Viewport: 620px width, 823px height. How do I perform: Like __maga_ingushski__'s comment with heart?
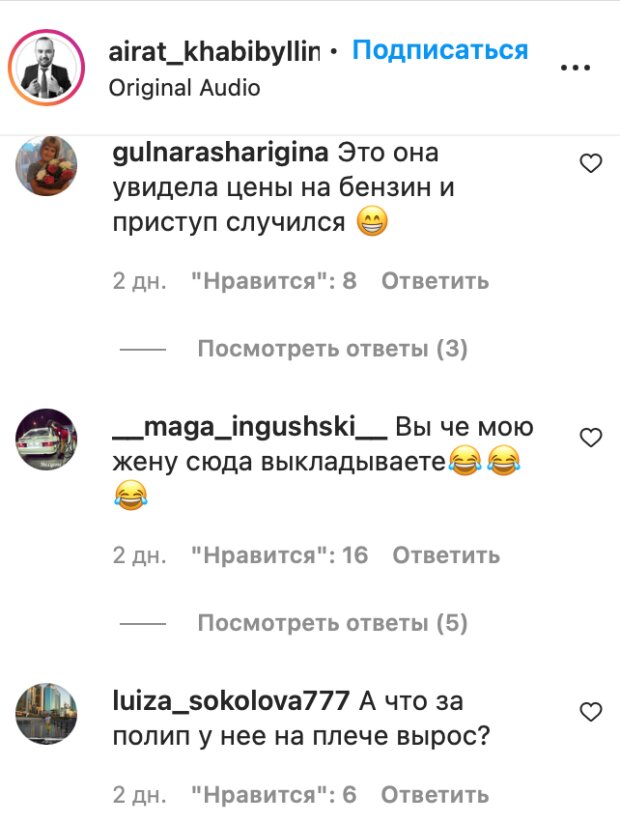(591, 438)
